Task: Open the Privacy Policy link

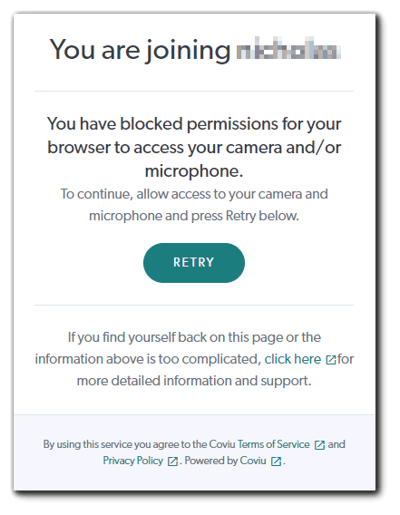Action: click(x=133, y=461)
